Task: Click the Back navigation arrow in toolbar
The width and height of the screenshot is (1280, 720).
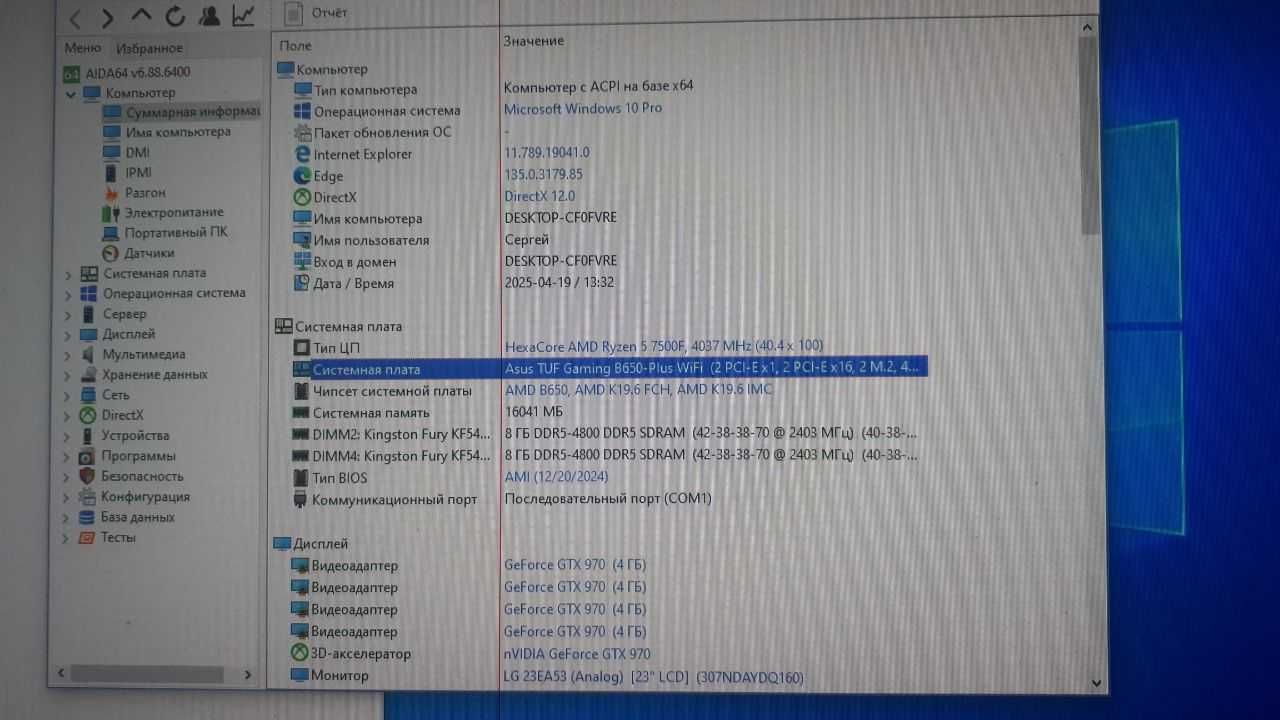Action: (76, 17)
